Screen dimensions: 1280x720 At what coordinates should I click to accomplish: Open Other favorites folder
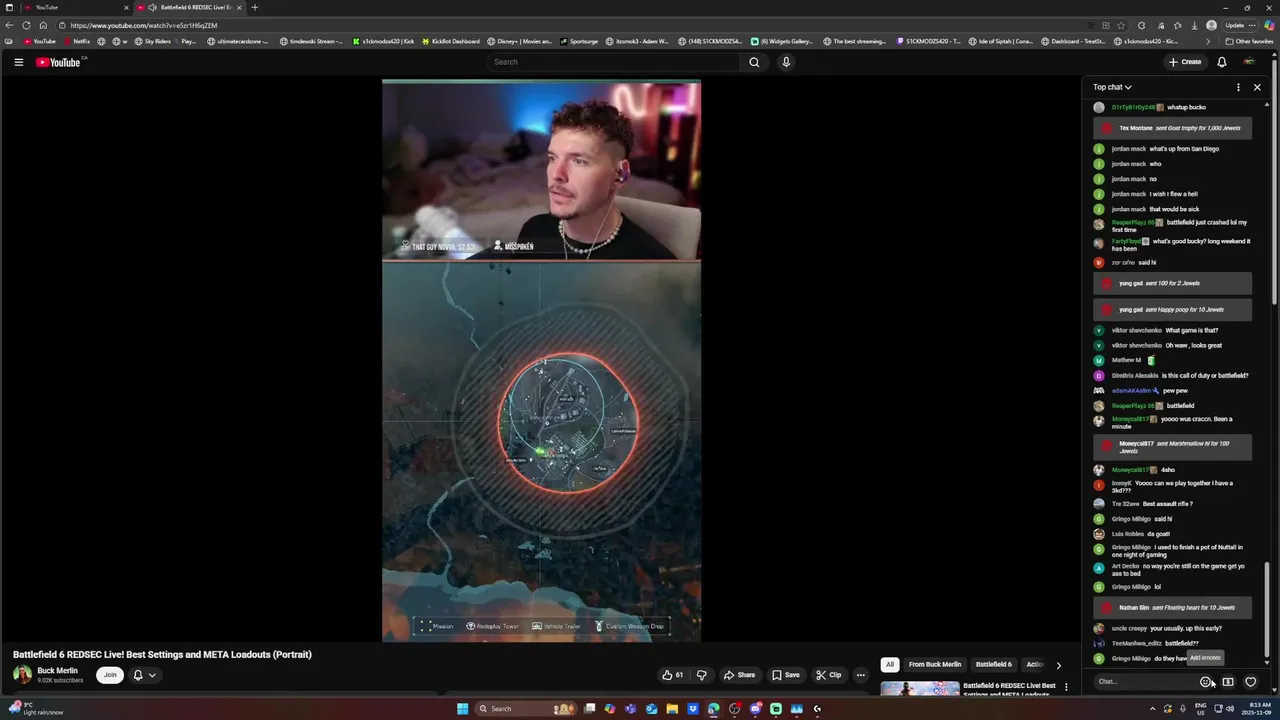[x=1249, y=41]
